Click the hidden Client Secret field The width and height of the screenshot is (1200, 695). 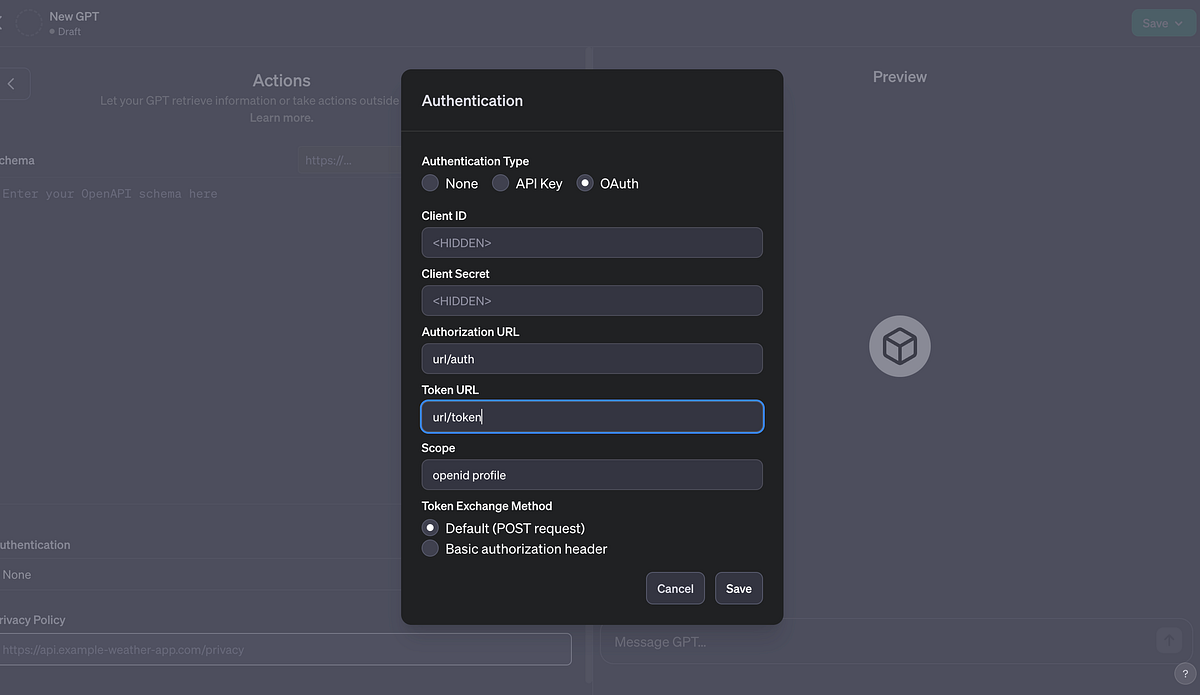click(591, 300)
